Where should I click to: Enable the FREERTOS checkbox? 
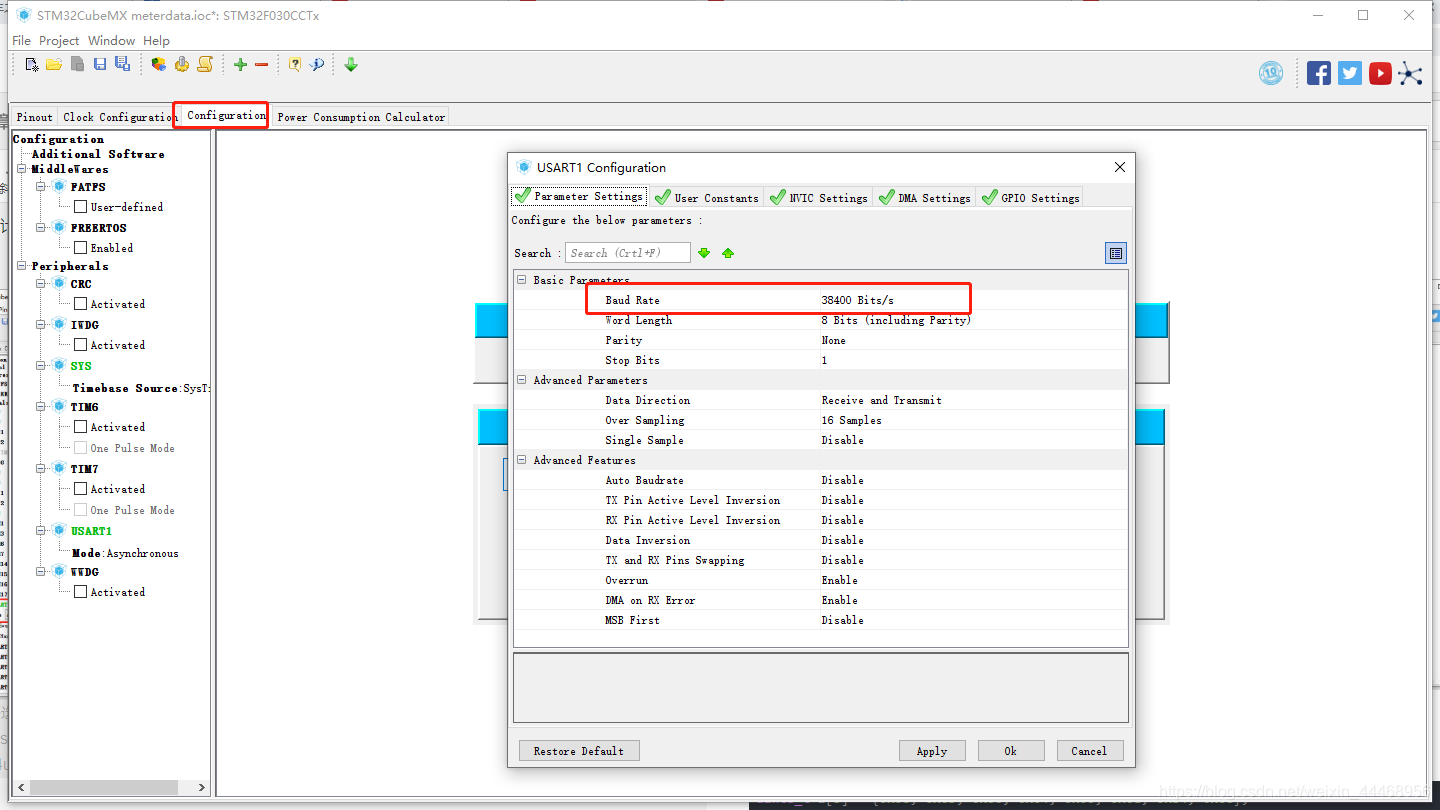tap(81, 248)
